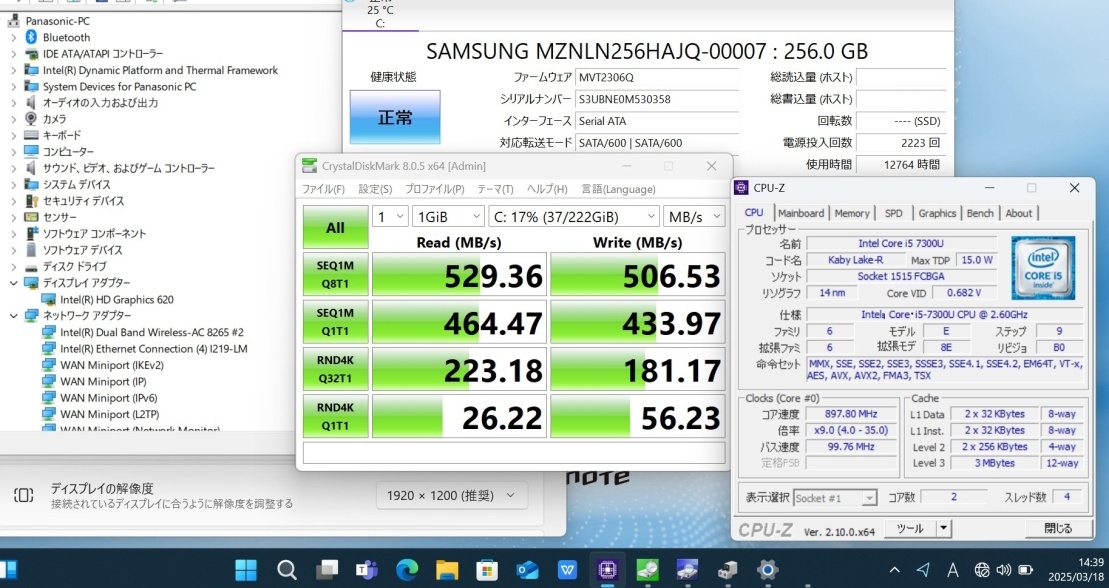
Task: Click the CrystalDiskMark title bar app icon
Action: 309,166
